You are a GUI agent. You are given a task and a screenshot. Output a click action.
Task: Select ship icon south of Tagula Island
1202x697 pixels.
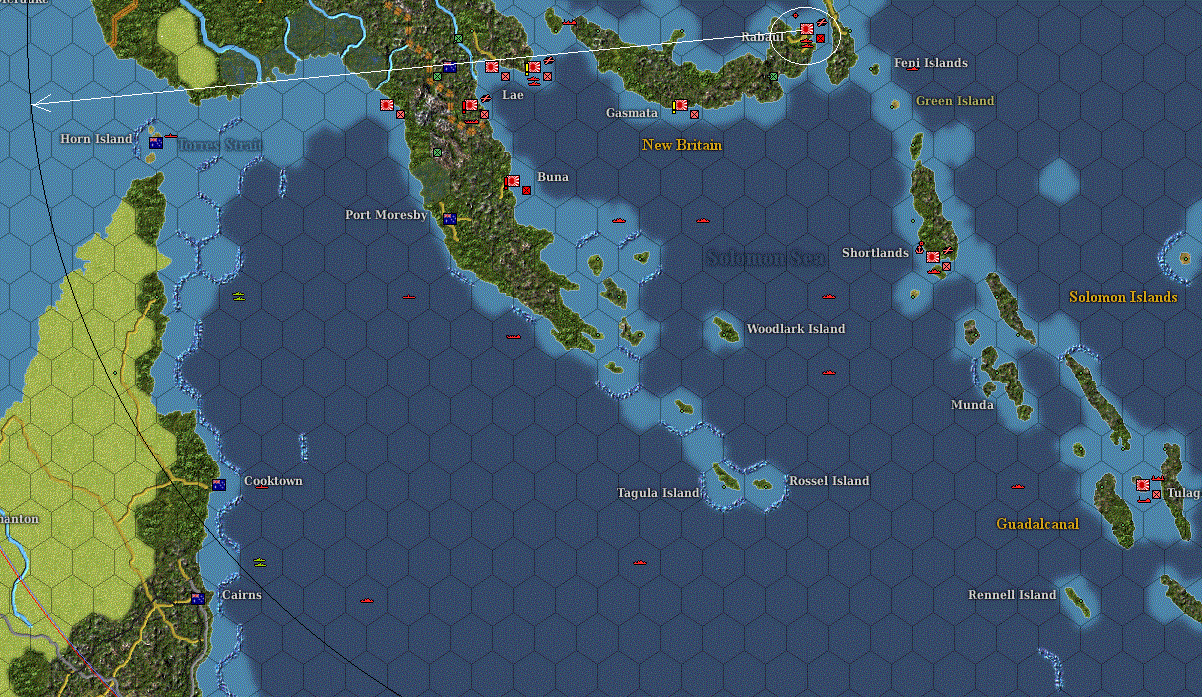click(x=639, y=562)
